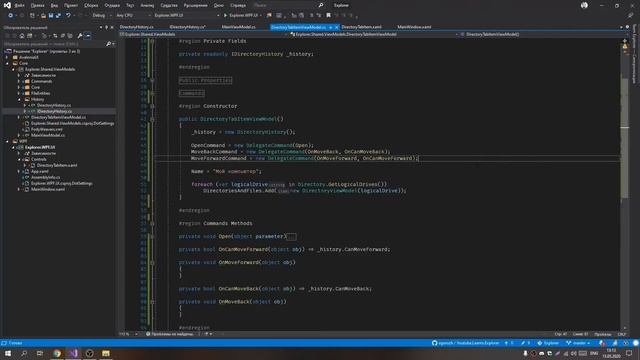Switch to MainWindow.xaml tab
The image size is (640, 360).
click(414, 27)
